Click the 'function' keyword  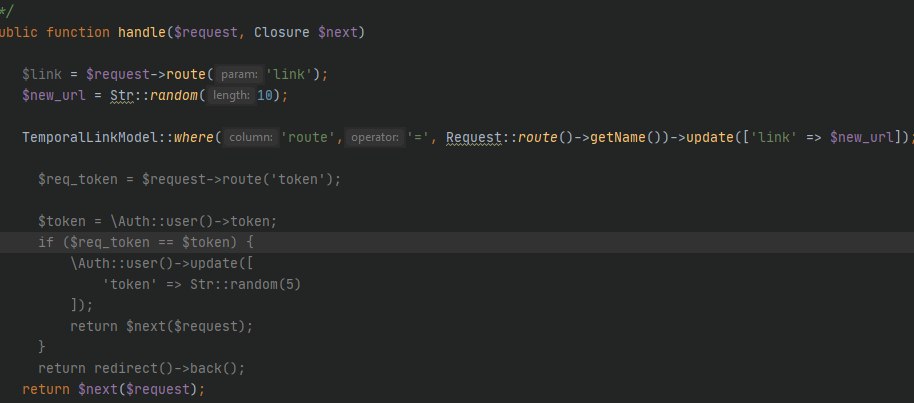coord(78,32)
